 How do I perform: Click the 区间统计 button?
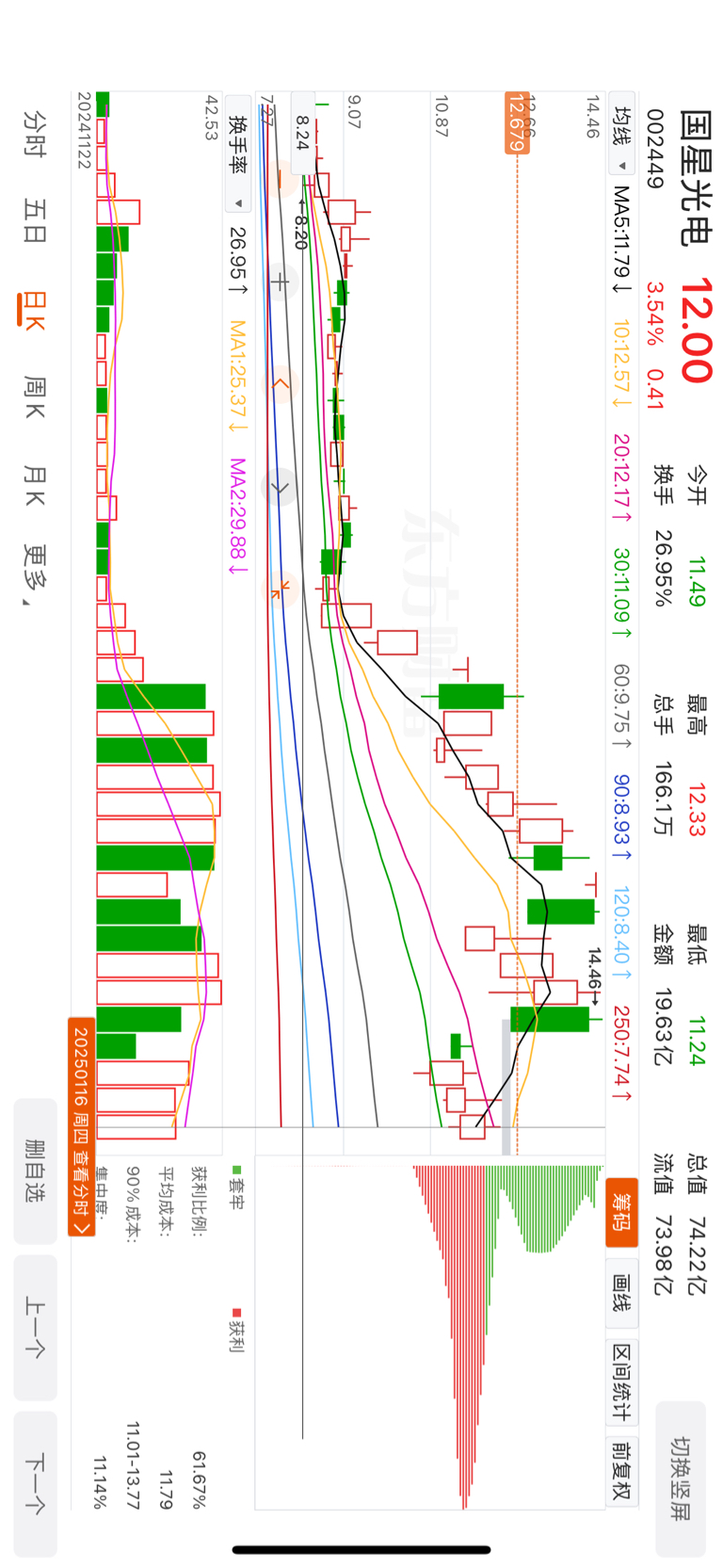[622, 1382]
